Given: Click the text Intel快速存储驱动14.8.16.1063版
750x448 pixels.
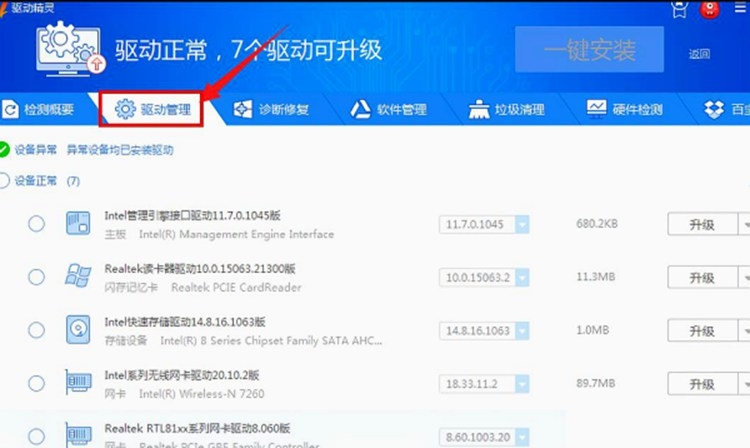Looking at the screenshot, I should 185,322.
